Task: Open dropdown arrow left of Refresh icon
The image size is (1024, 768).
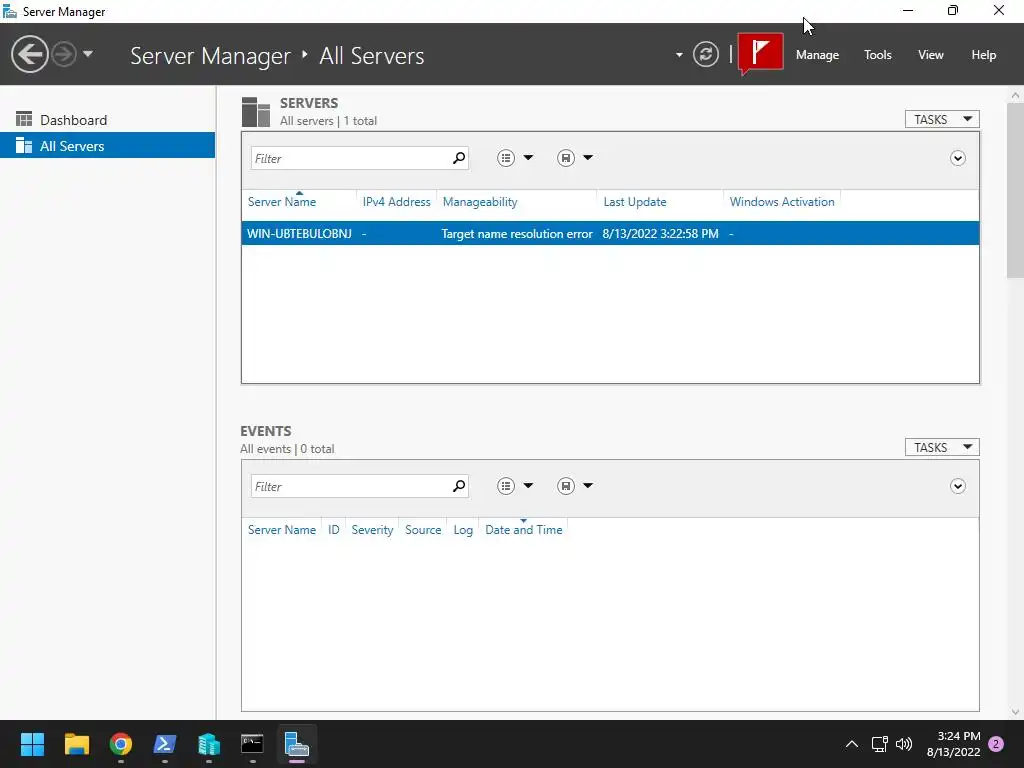Action: (679, 55)
